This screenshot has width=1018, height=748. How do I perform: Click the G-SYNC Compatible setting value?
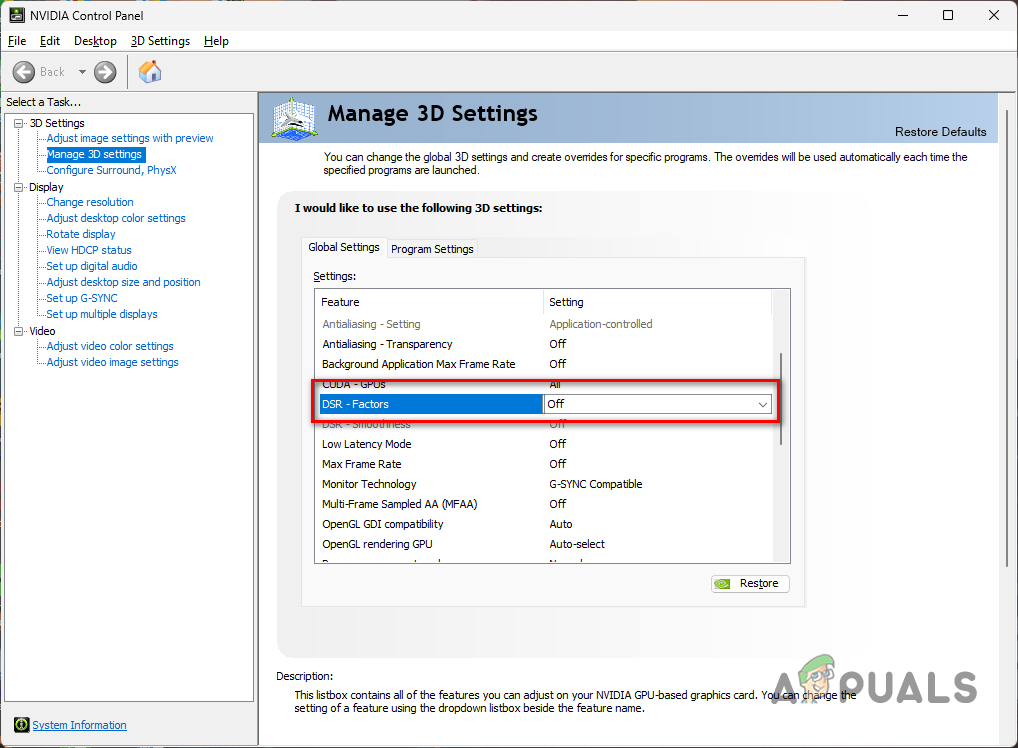tap(595, 484)
